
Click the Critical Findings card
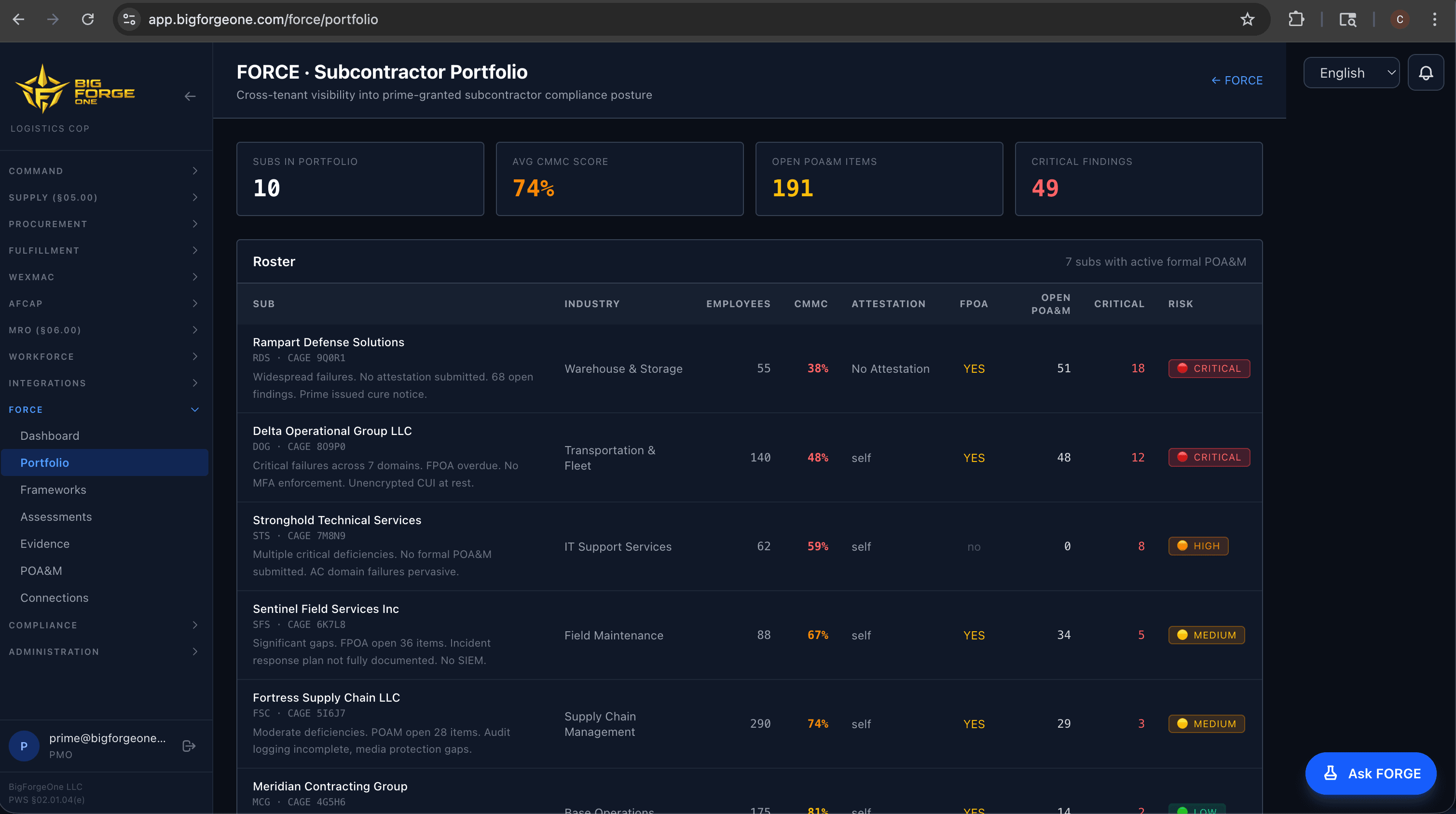pyautogui.click(x=1139, y=178)
